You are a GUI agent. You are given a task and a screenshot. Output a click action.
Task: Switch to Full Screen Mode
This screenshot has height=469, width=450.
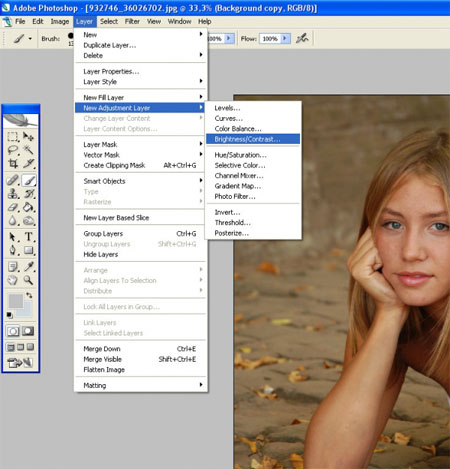(x=30, y=347)
